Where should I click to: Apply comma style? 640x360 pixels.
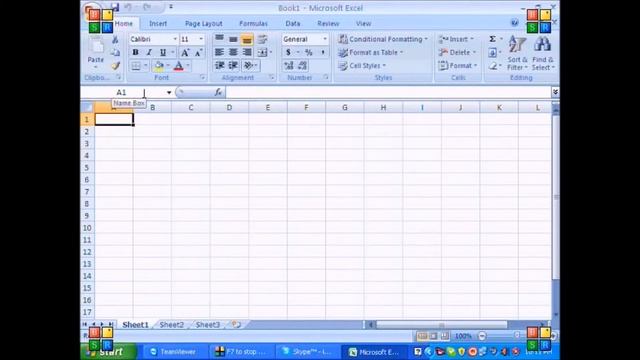tap(323, 52)
